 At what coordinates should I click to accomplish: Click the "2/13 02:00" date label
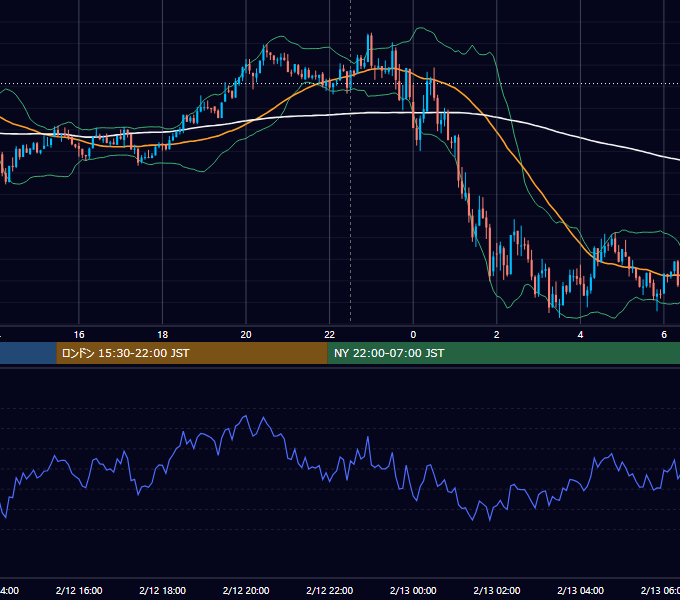(x=497, y=590)
